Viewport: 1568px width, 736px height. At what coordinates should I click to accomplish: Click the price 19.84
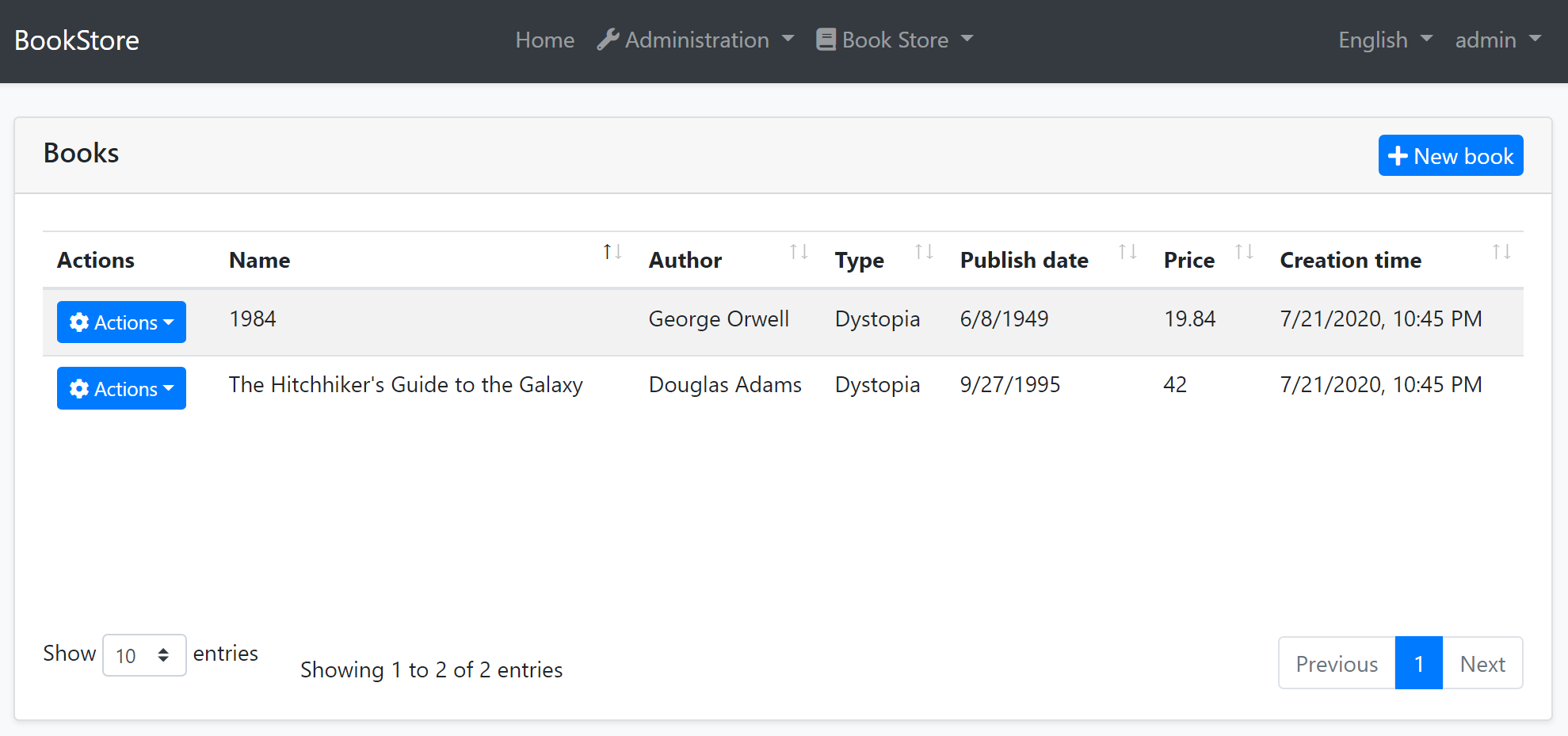tap(1189, 318)
